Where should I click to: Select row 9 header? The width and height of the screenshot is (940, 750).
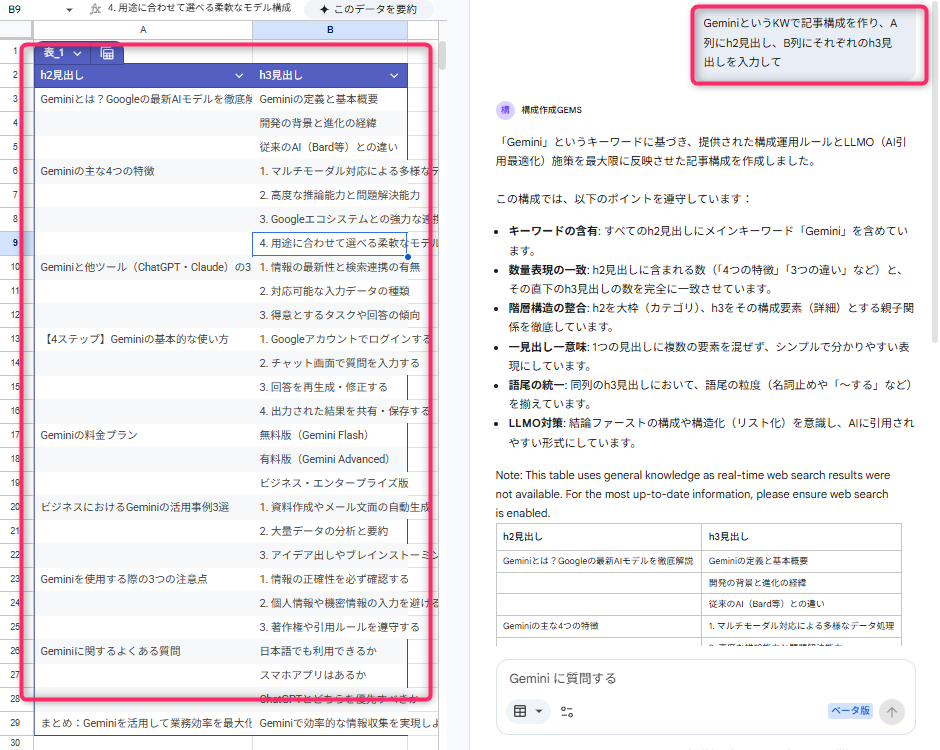coord(16,243)
